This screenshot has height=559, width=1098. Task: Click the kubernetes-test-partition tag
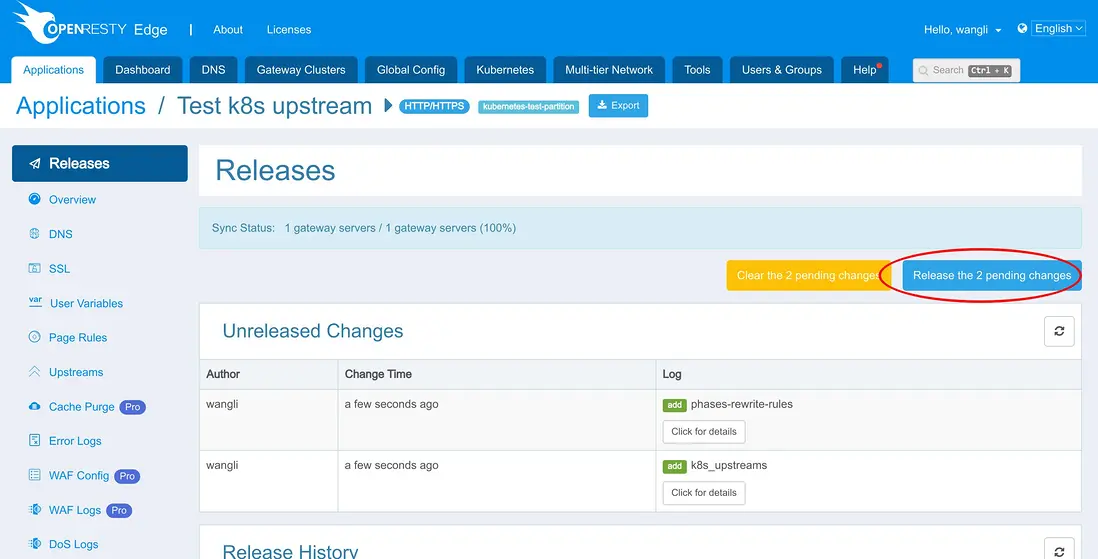(529, 106)
